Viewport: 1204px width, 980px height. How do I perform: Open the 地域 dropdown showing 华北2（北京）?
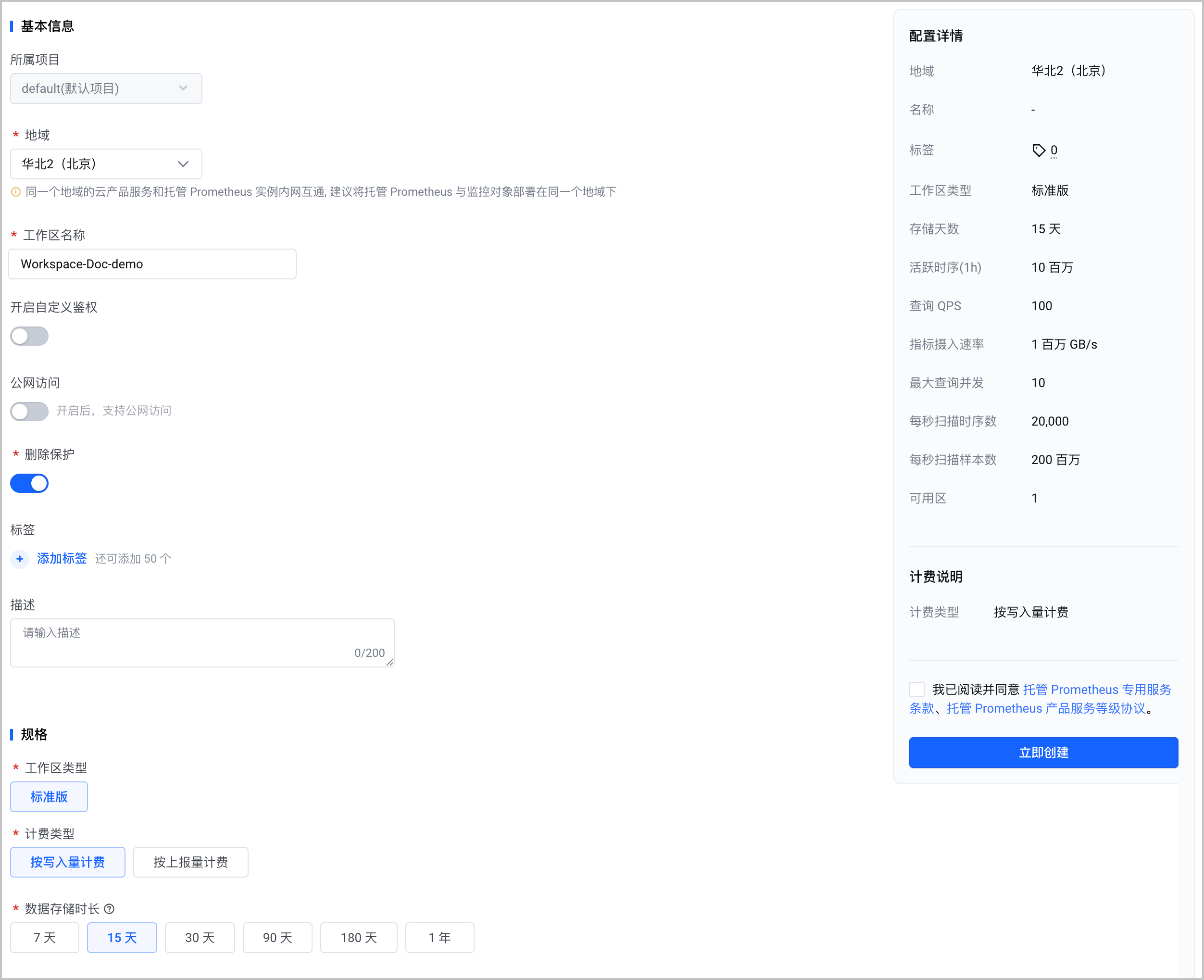pyautogui.click(x=106, y=163)
